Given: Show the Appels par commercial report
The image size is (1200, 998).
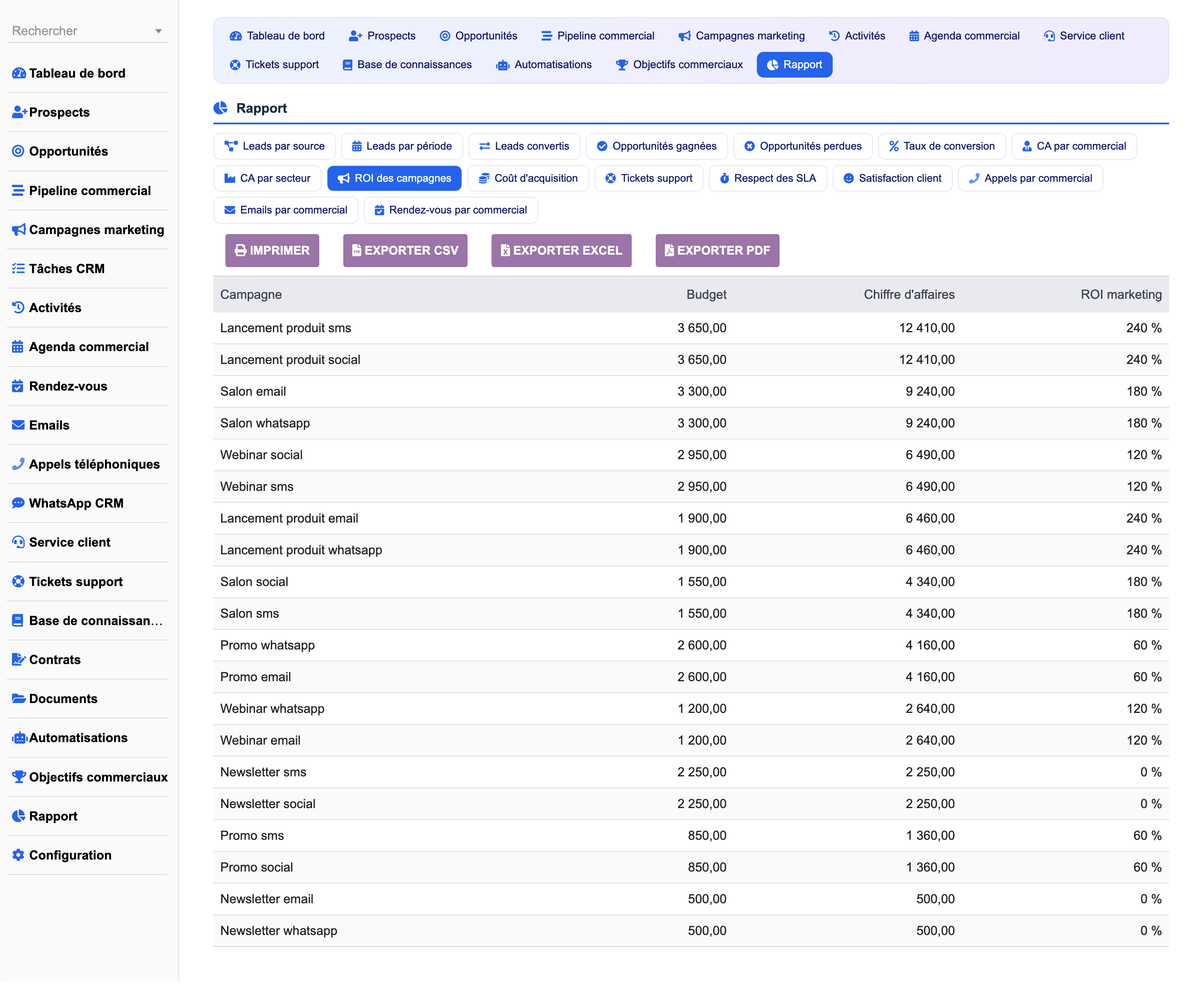Looking at the screenshot, I should 1030,179.
